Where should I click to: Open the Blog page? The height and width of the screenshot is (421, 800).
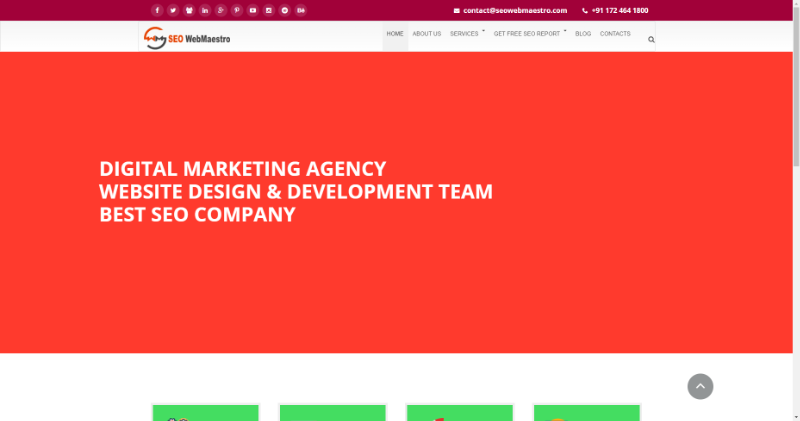coord(583,34)
